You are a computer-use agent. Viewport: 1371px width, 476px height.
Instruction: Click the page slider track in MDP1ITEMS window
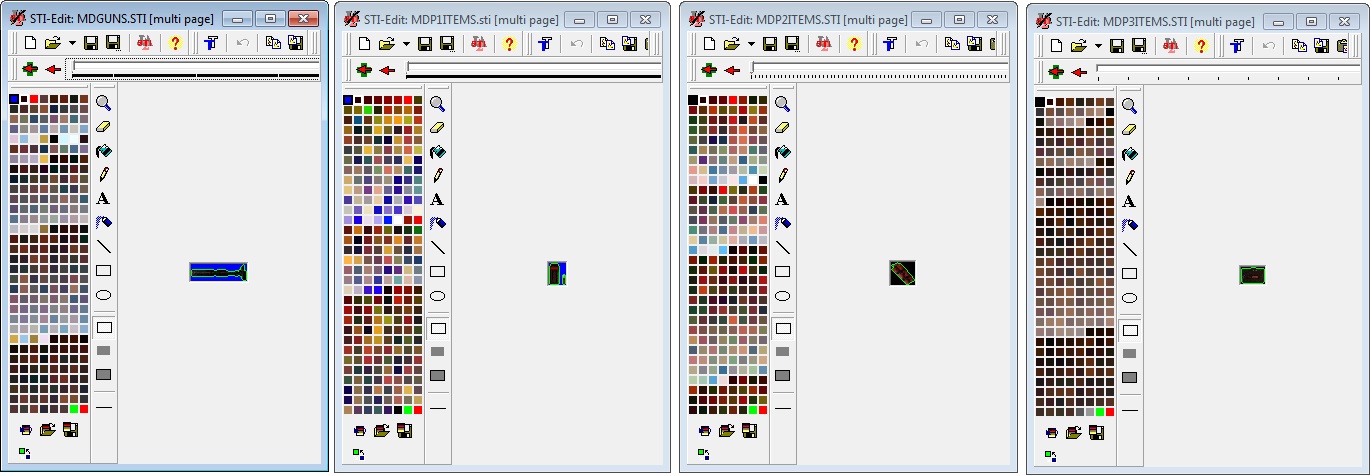pos(533,69)
